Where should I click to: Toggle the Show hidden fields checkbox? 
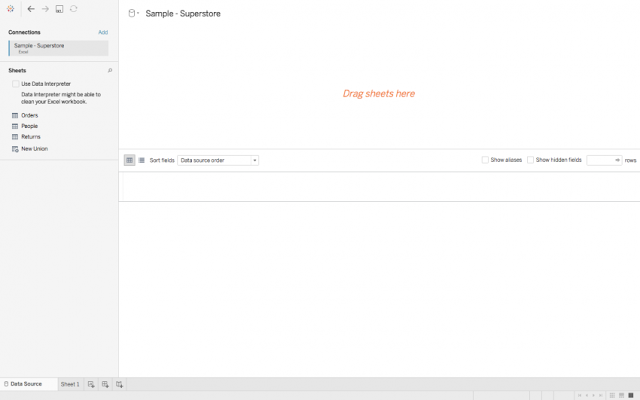click(x=530, y=160)
